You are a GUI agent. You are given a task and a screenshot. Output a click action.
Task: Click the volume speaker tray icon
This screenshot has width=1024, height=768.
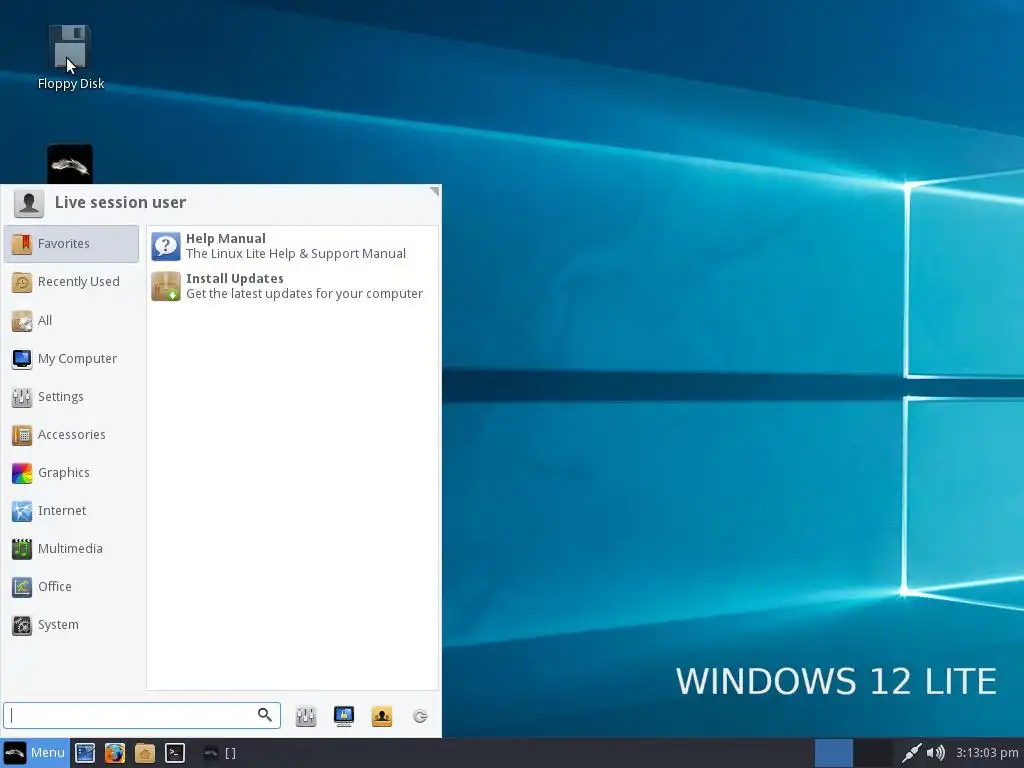click(x=936, y=753)
